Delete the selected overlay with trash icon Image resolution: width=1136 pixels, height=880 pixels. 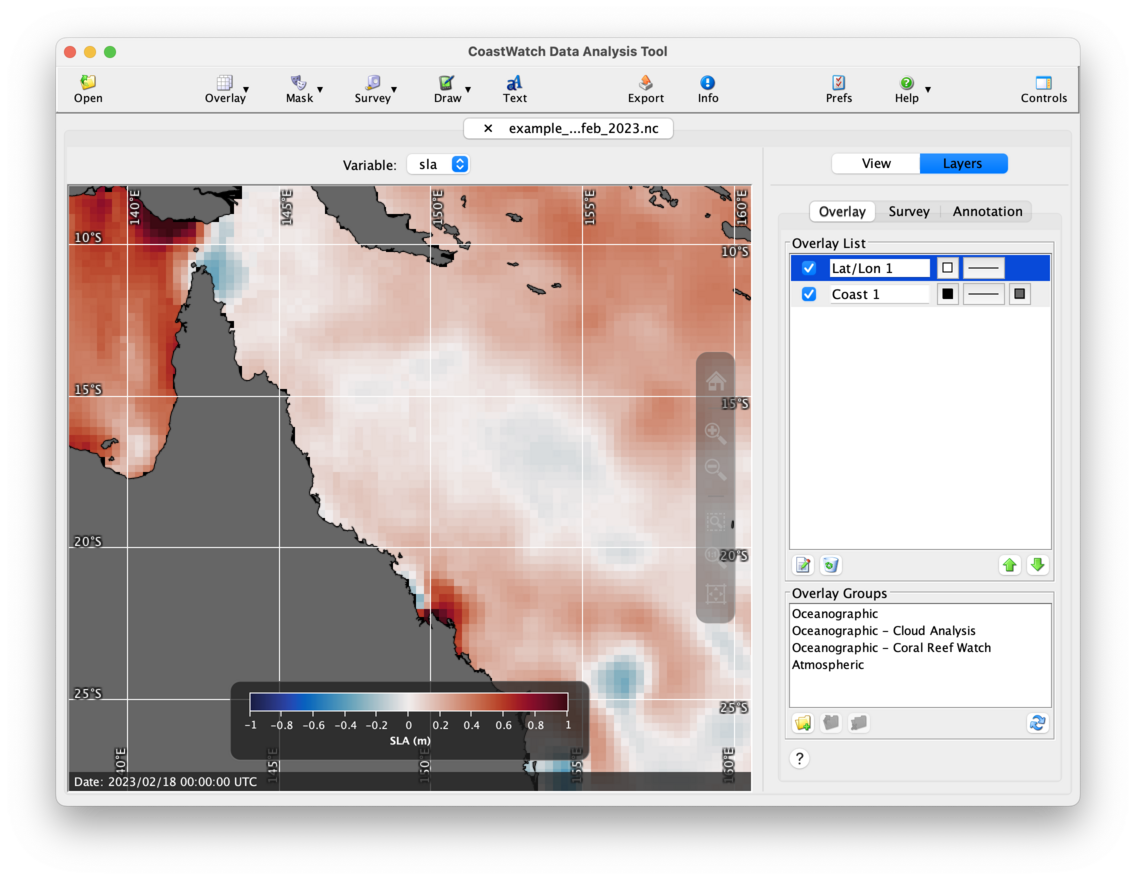tap(830, 565)
